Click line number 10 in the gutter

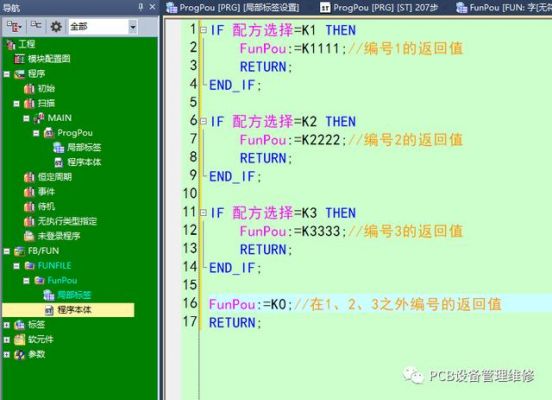(190, 193)
